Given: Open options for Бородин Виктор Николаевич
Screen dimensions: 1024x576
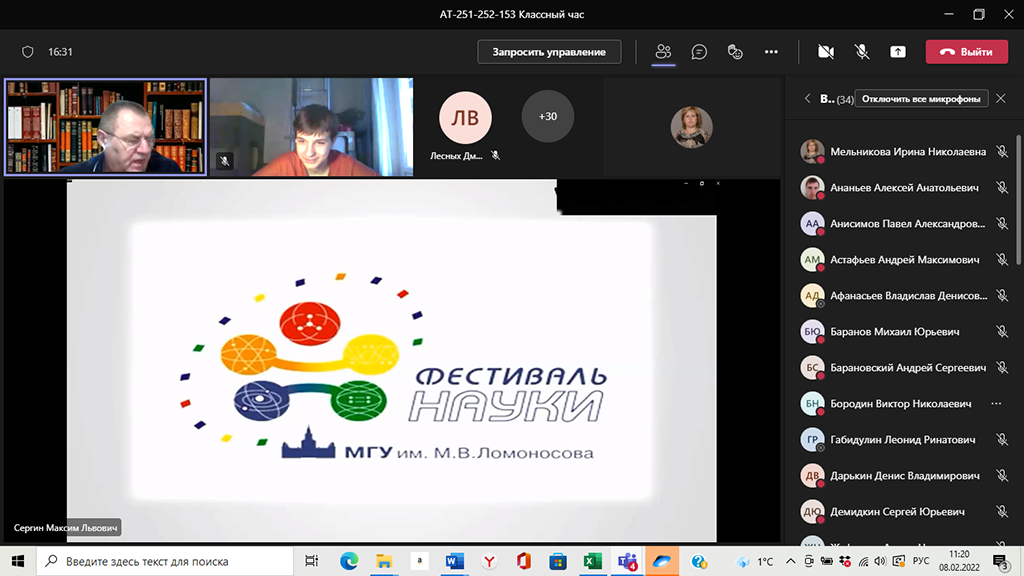Looking at the screenshot, I should 996,404.
